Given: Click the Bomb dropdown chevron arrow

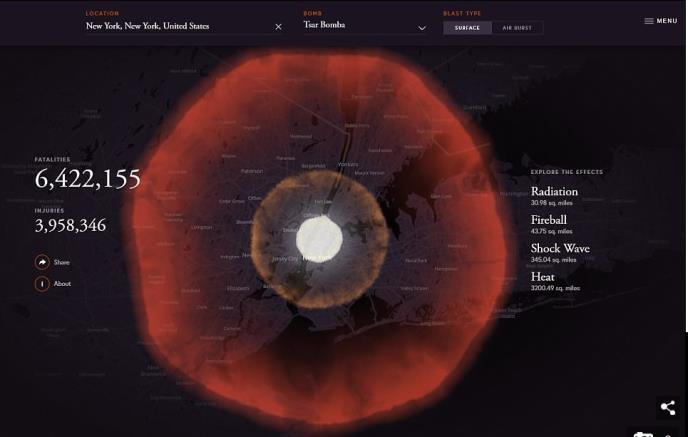Looking at the screenshot, I should [422, 28].
